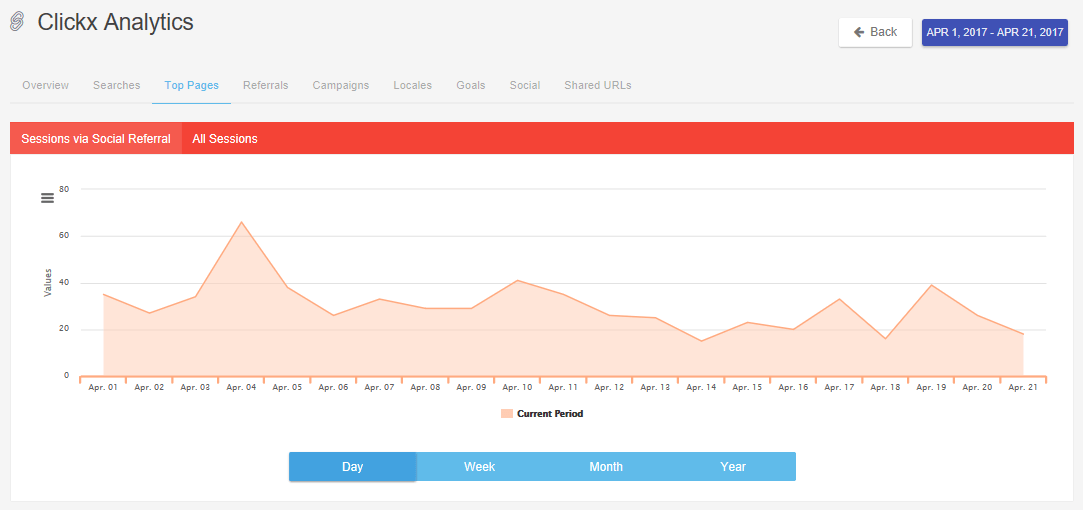The image size is (1083, 510).
Task: Toggle the Current Period legend swatch
Action: (507, 414)
